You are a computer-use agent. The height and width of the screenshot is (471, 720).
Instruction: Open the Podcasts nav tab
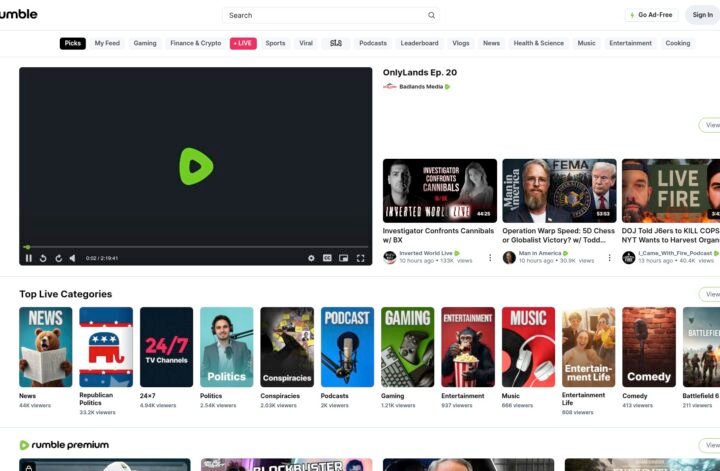point(373,43)
